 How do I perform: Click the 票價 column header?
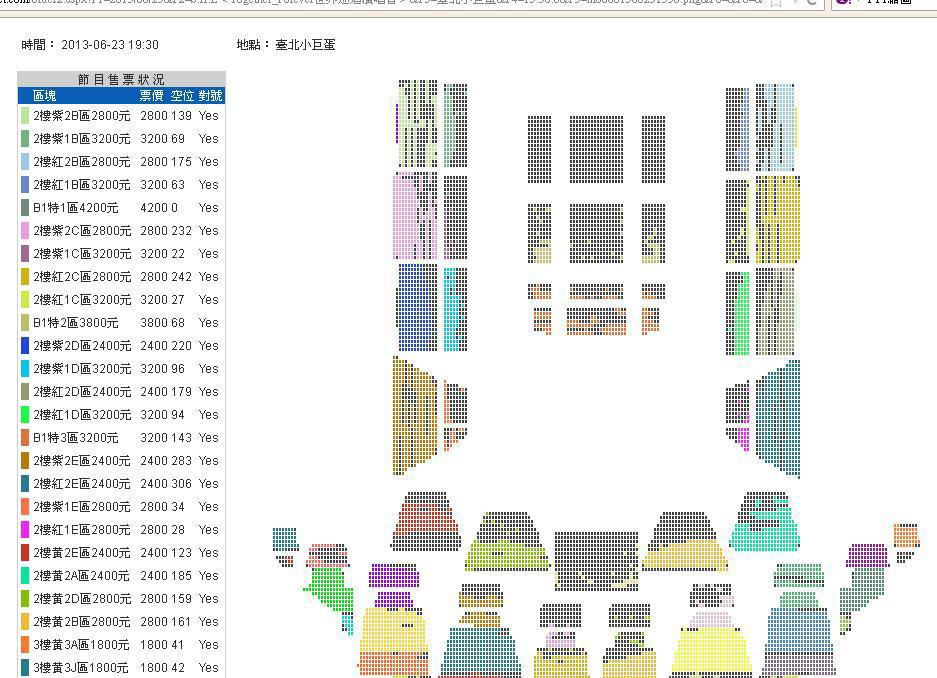151,96
